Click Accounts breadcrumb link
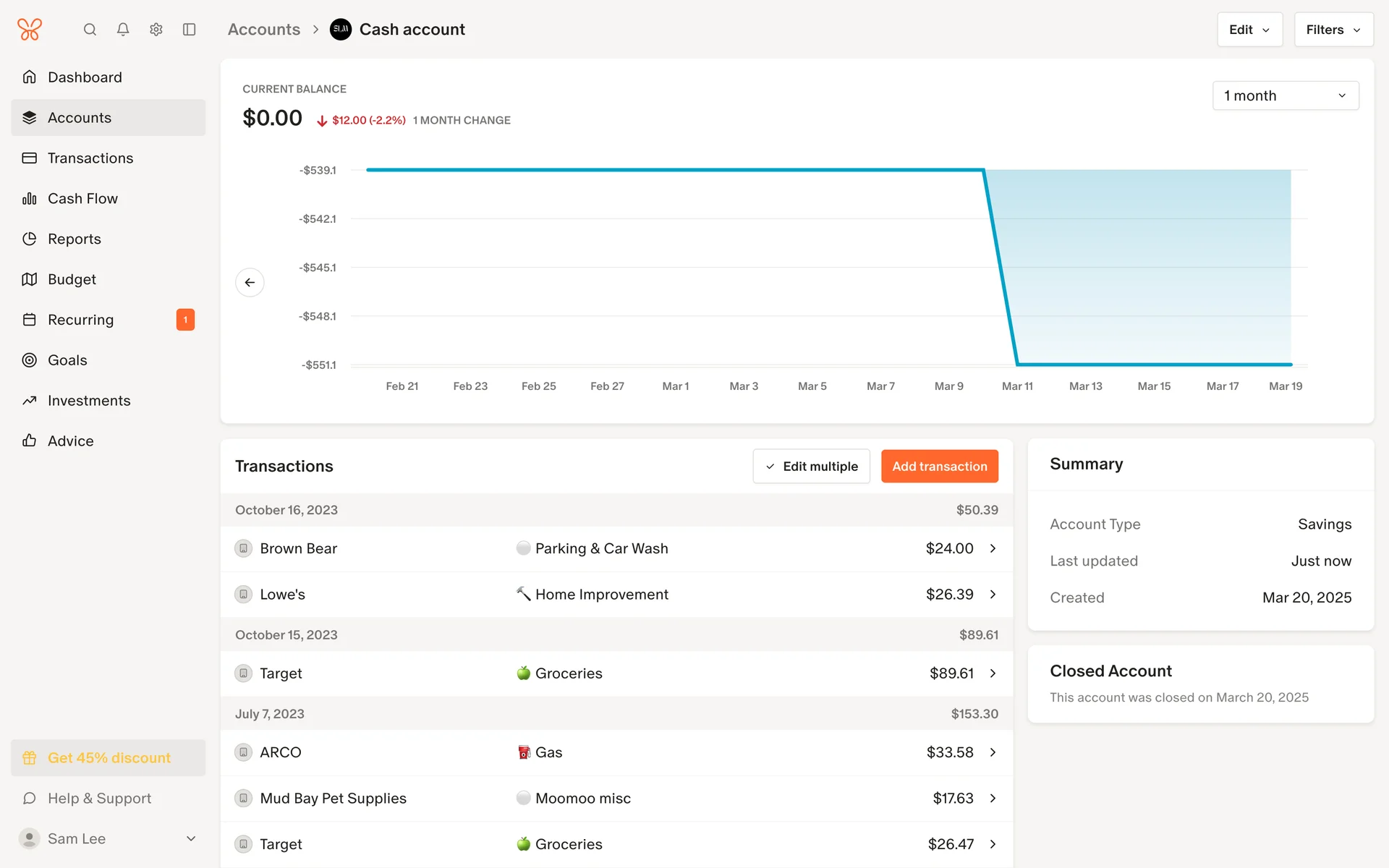 (x=264, y=30)
